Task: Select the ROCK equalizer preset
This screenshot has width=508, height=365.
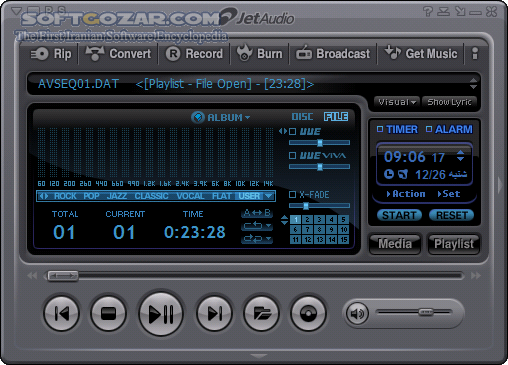Action: tap(65, 196)
